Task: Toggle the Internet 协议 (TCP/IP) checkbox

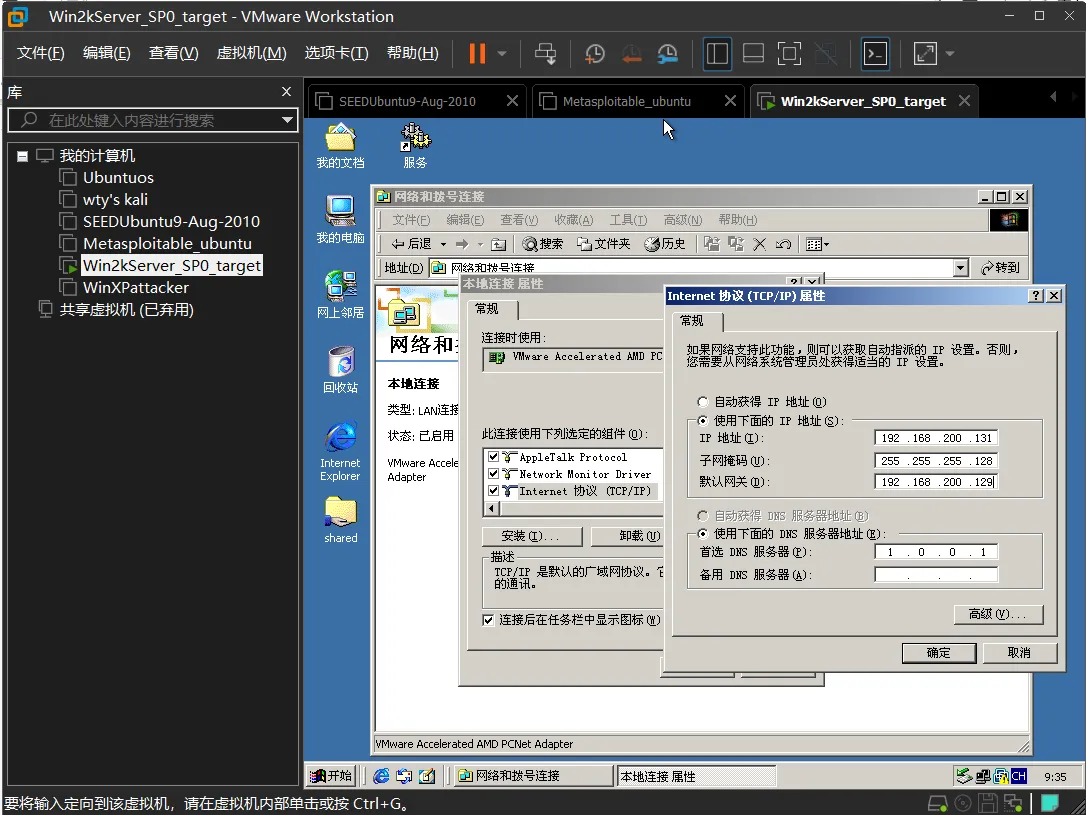Action: (x=493, y=491)
